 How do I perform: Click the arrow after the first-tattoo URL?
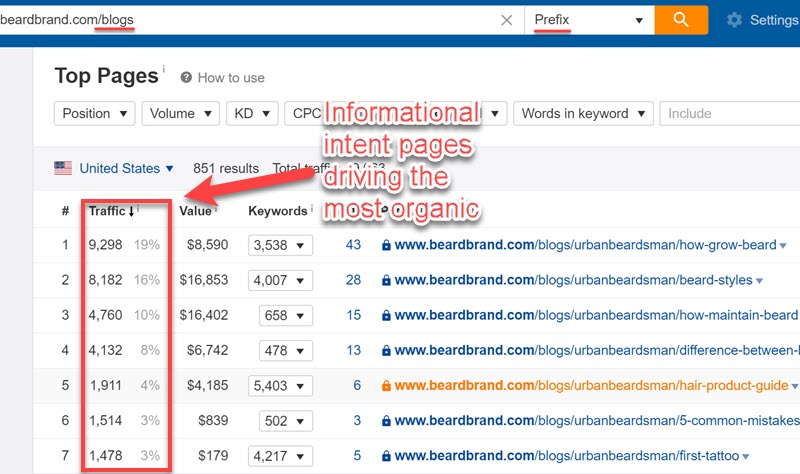pos(745,457)
